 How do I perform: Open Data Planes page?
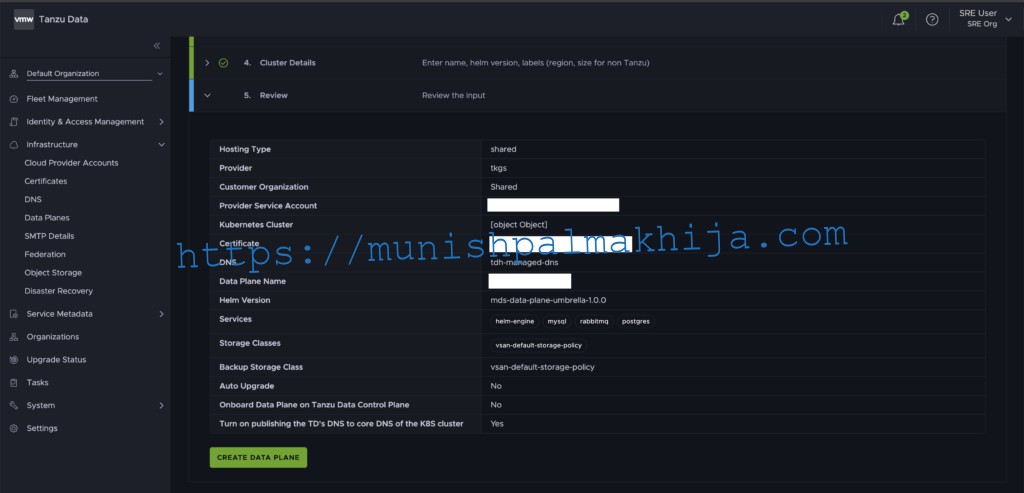point(47,218)
